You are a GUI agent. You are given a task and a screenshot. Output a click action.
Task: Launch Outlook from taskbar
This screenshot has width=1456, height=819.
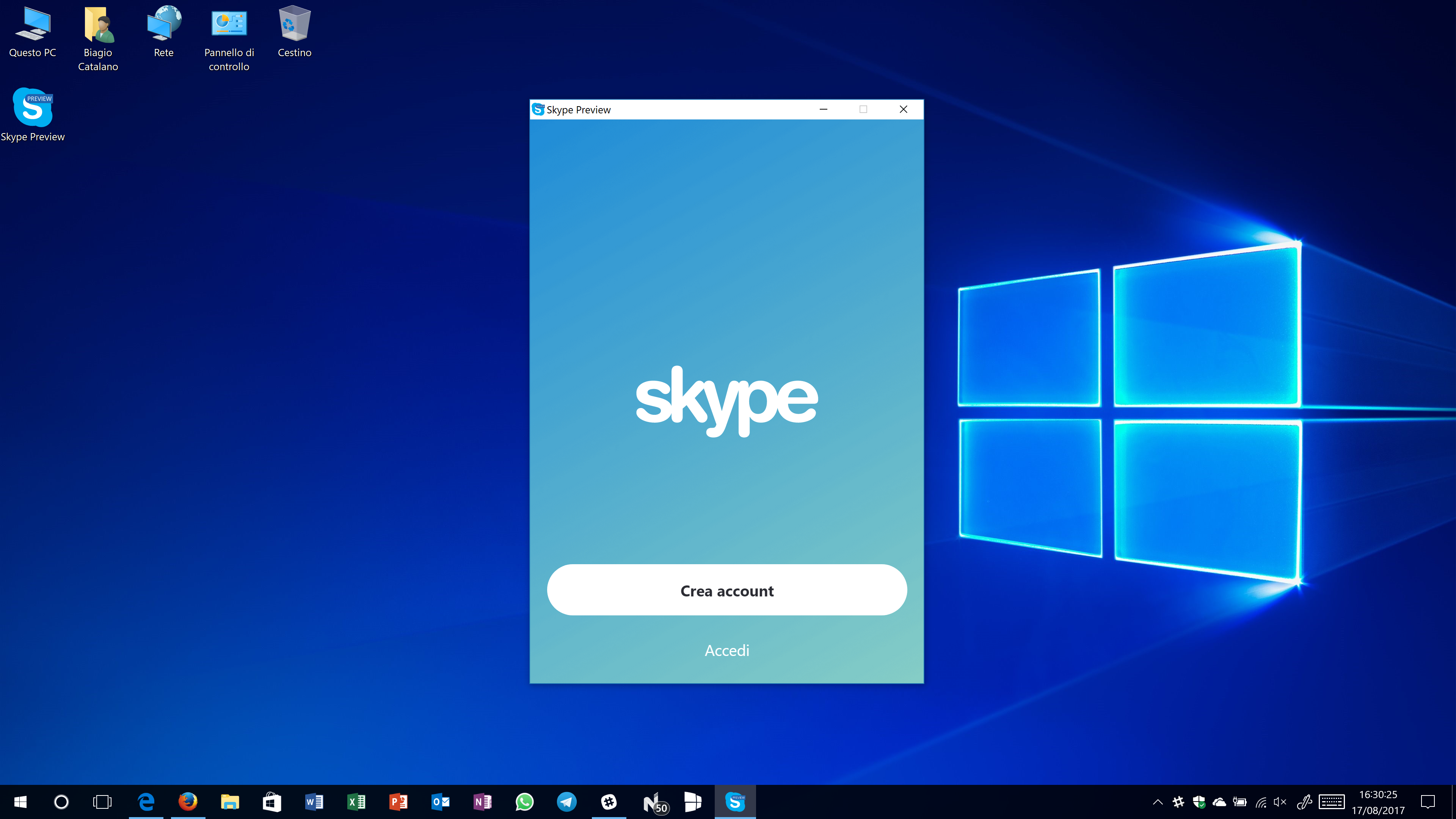pyautogui.click(x=440, y=802)
